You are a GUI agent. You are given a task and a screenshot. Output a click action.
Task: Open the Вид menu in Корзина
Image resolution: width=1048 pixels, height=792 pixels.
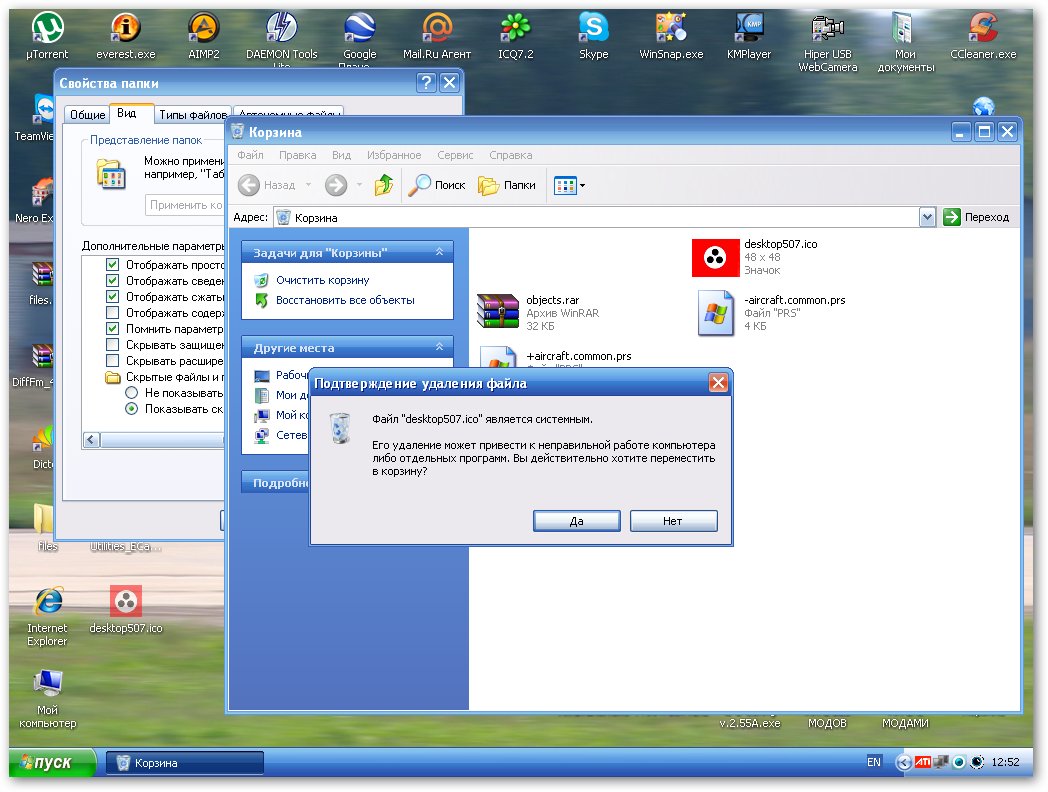(x=342, y=155)
